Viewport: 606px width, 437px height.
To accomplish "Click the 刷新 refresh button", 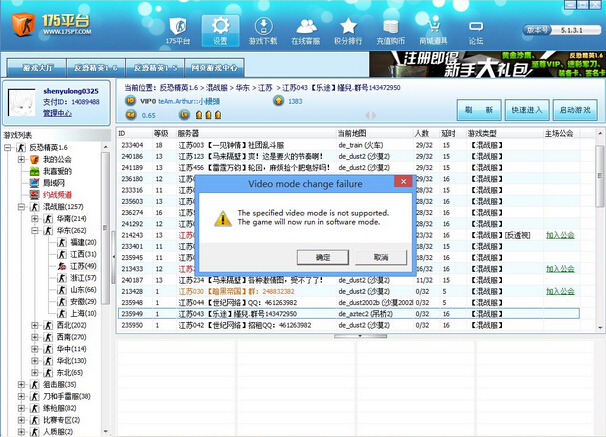I will (x=479, y=110).
